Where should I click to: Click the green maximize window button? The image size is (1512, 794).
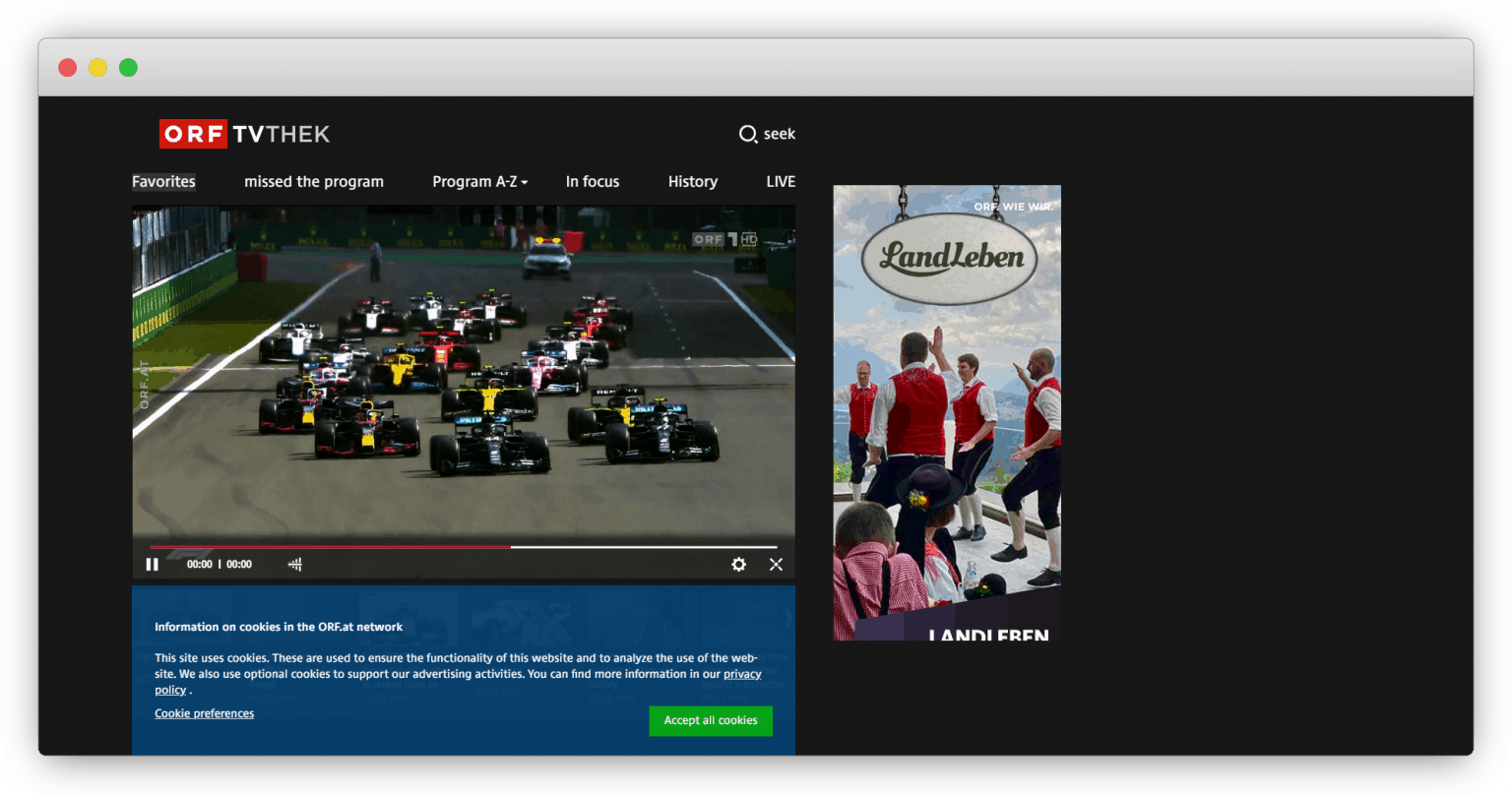tap(128, 67)
